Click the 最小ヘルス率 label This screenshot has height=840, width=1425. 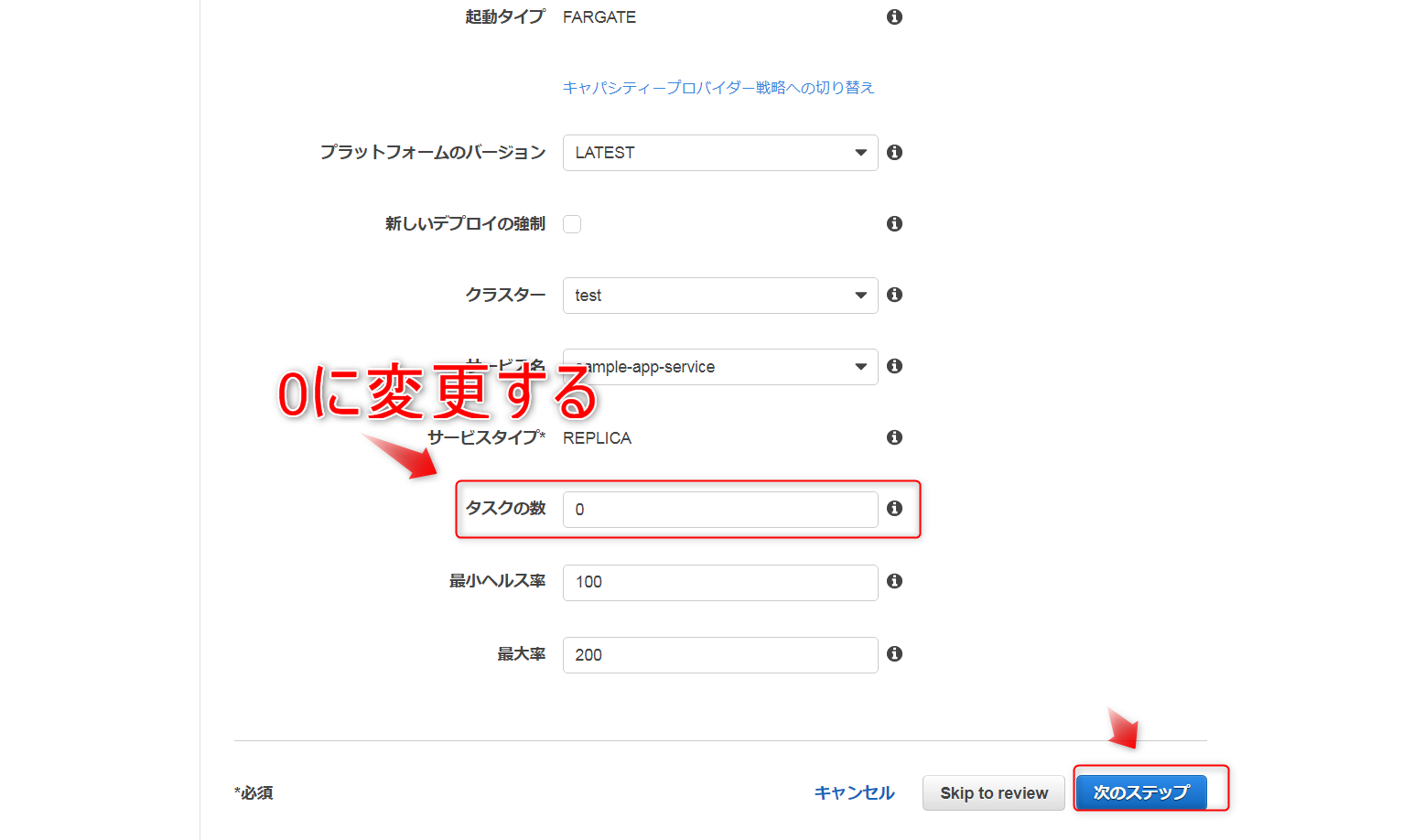point(497,581)
